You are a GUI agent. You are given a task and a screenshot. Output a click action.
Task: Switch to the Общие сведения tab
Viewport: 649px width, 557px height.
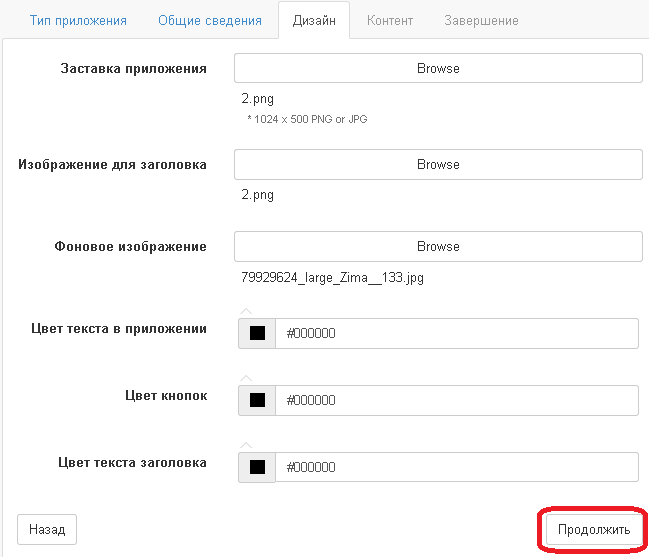(x=210, y=20)
